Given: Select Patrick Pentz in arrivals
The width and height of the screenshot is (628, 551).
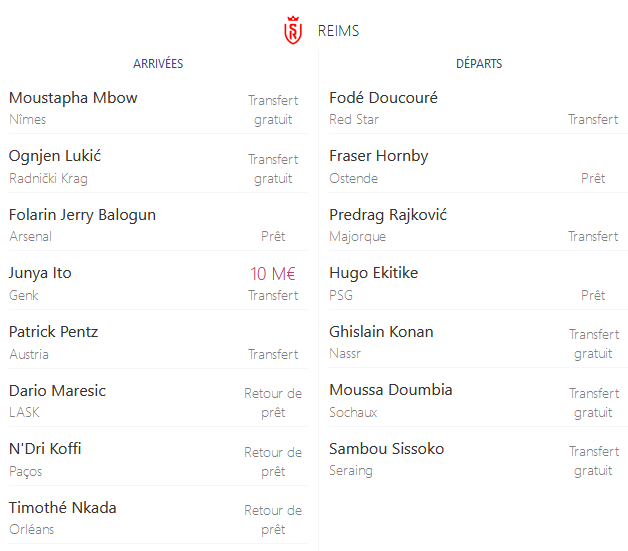Looking at the screenshot, I should [53, 332].
